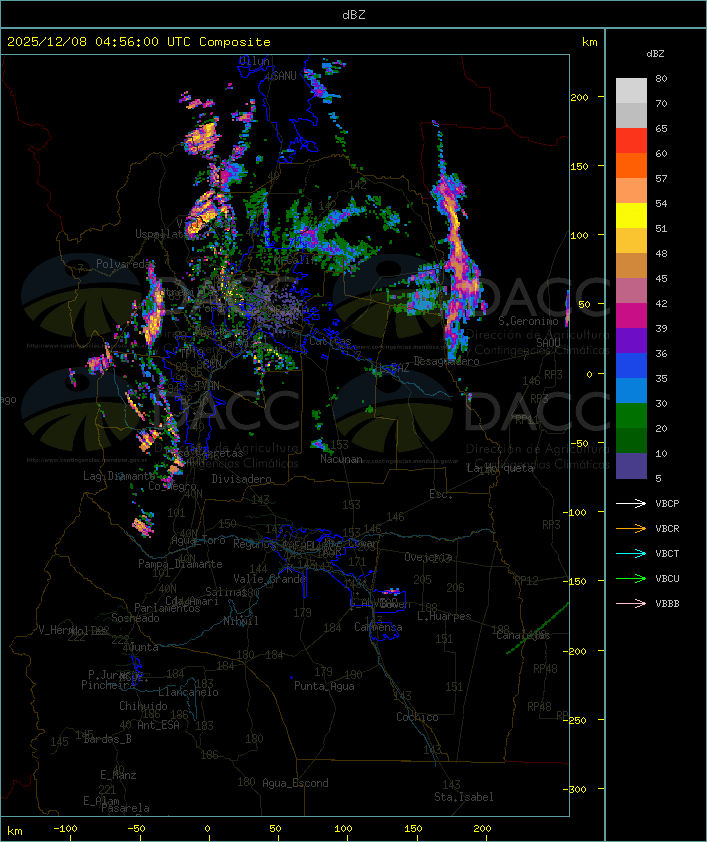This screenshot has height=842, width=707.
Task: Click the Lag.Diamante place label
Action: (119, 476)
